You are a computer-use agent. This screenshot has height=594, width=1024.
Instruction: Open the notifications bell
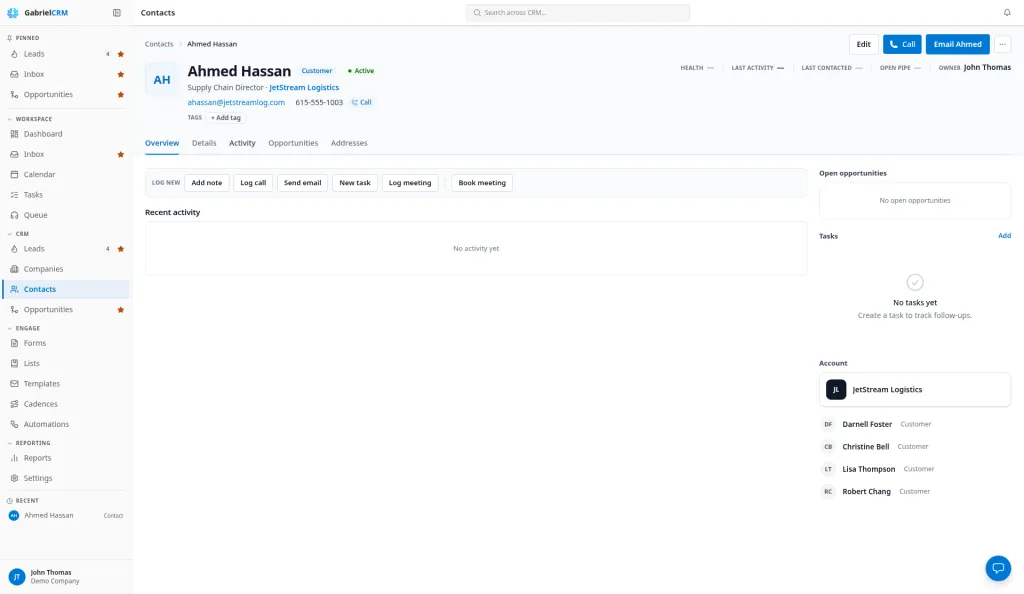(x=1006, y=12)
